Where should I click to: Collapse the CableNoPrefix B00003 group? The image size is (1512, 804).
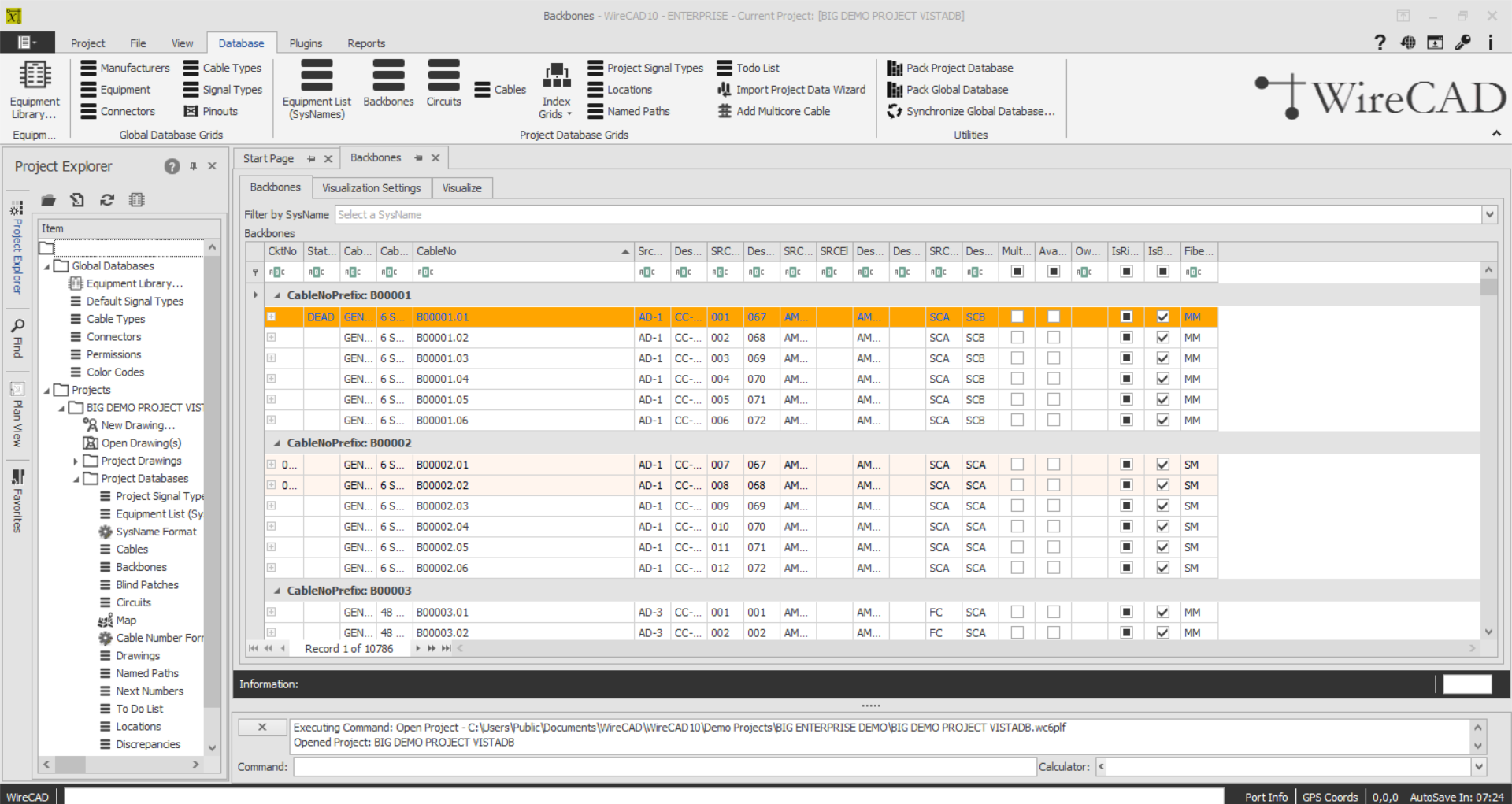click(276, 591)
